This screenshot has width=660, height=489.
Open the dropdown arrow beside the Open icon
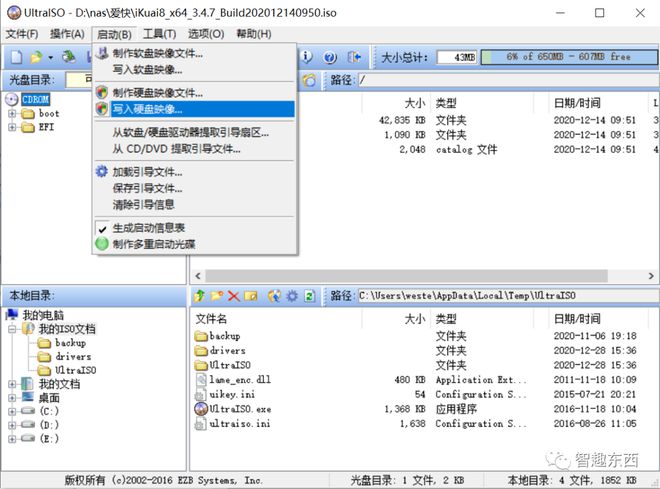click(50, 58)
